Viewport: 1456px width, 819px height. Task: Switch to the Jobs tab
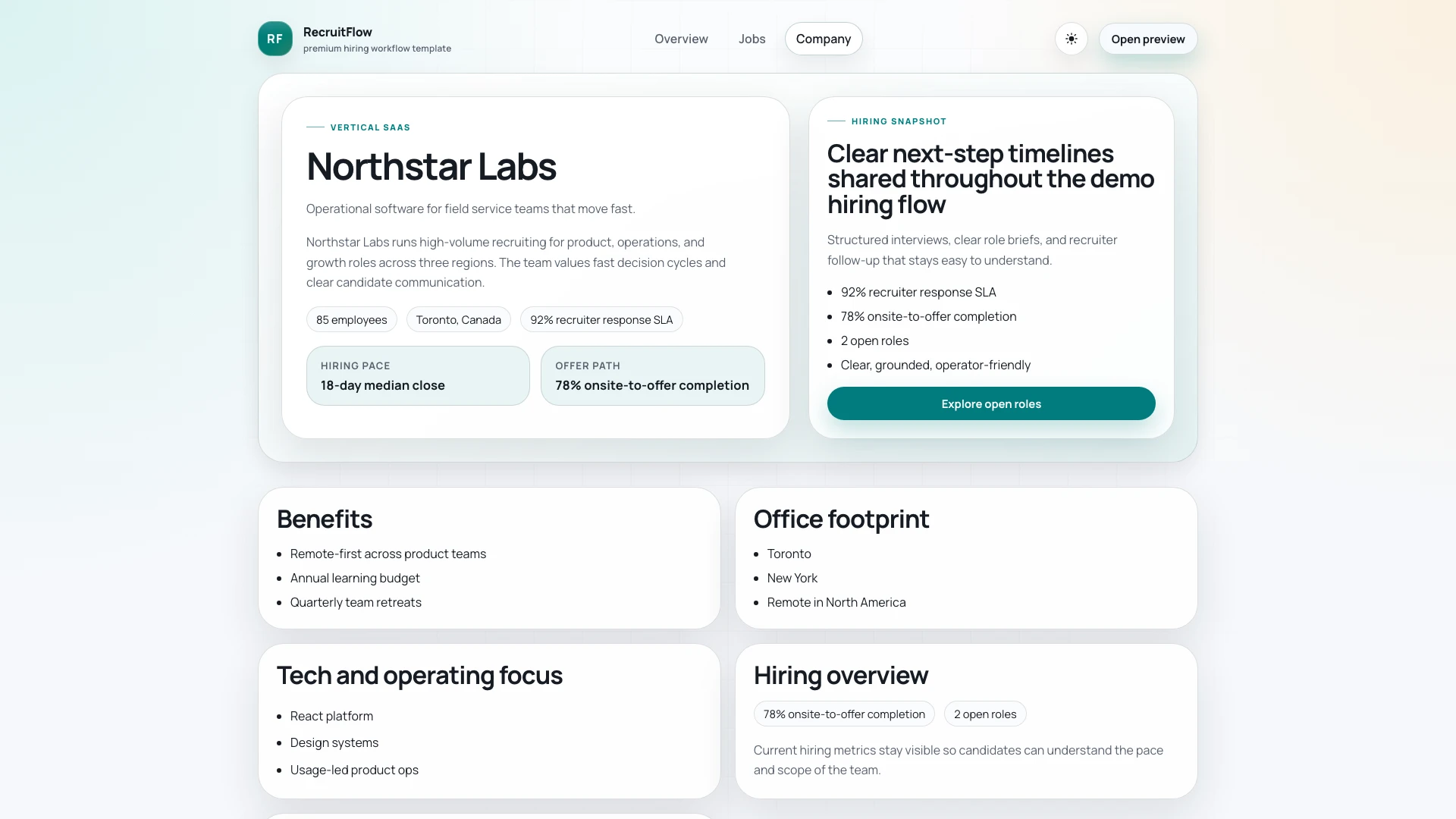(752, 39)
